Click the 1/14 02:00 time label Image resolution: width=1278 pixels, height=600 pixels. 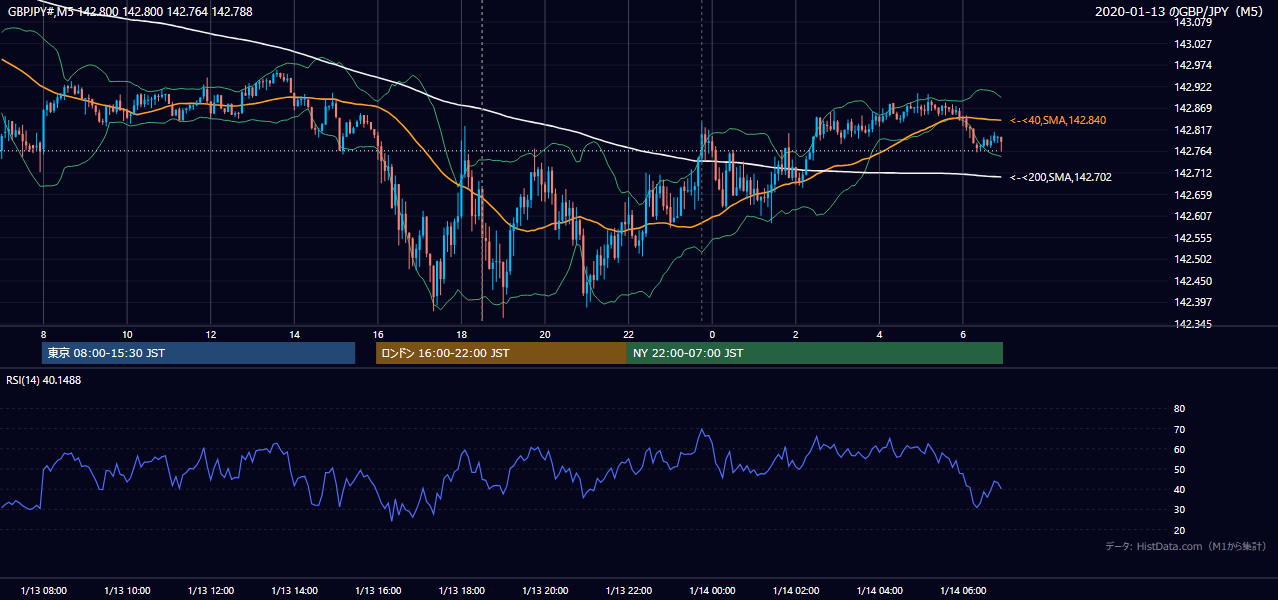(x=796, y=590)
